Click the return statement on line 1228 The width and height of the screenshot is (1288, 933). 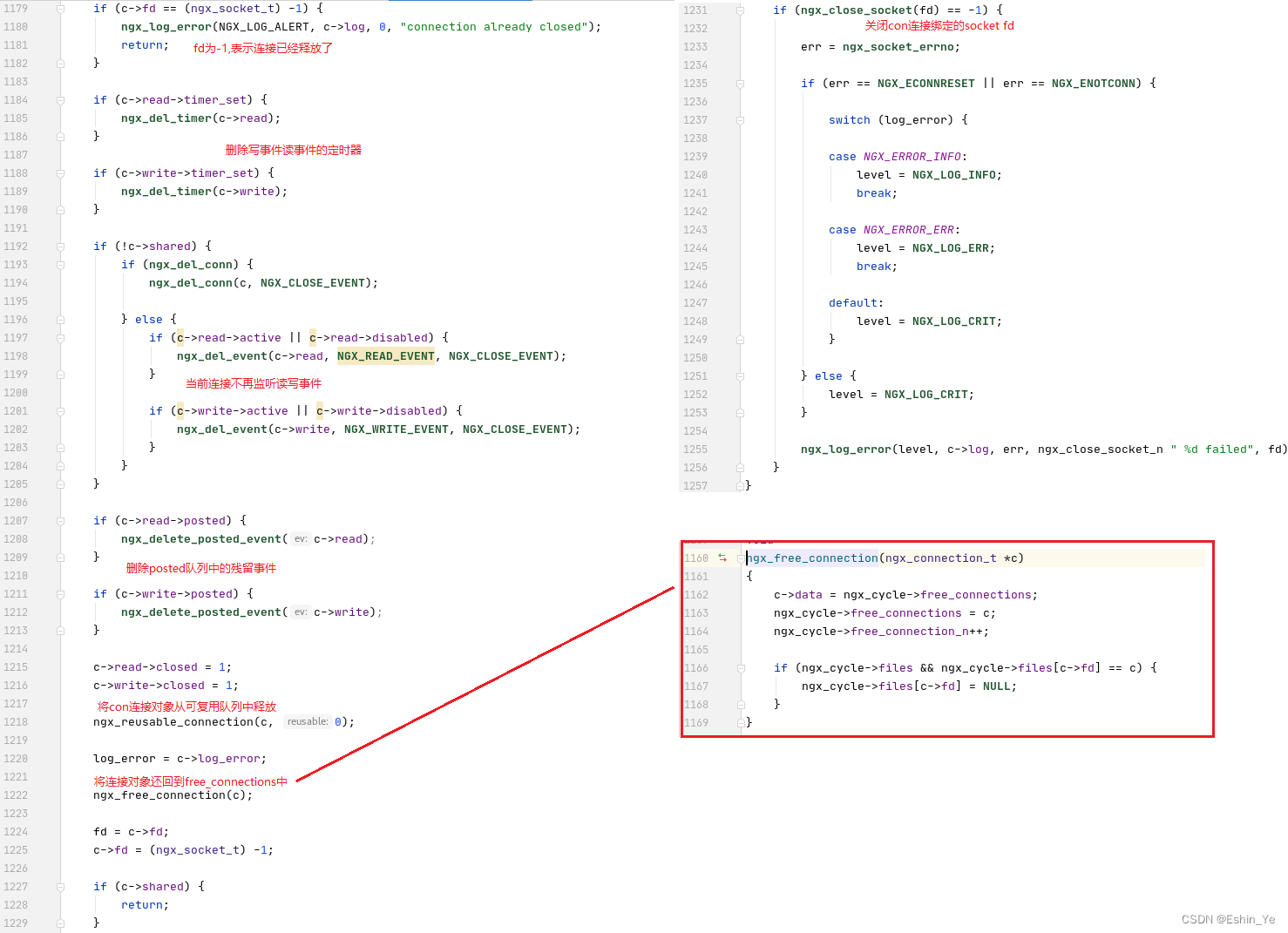tap(145, 905)
